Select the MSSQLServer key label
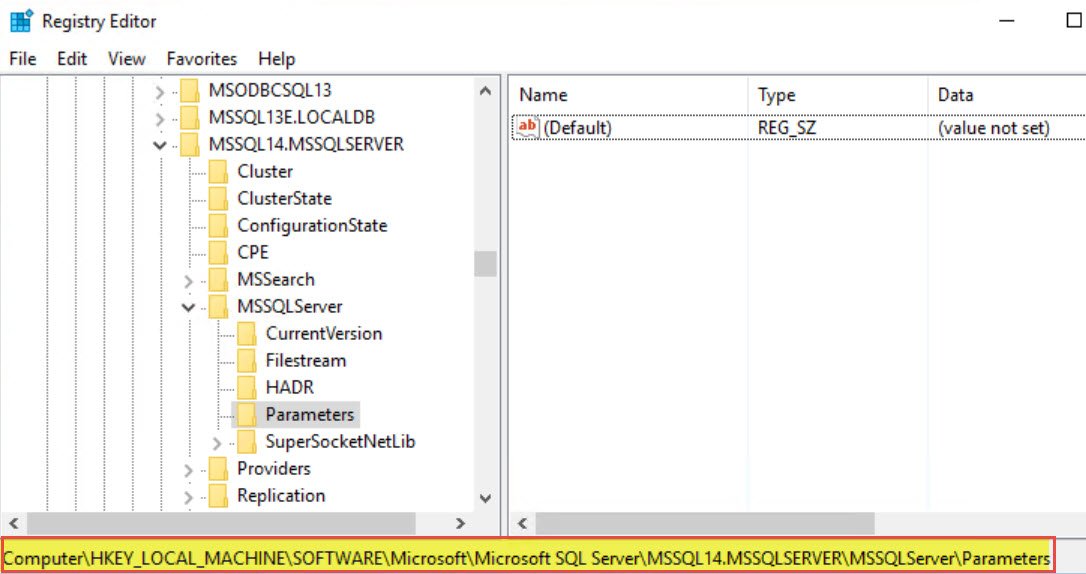This screenshot has width=1086, height=574. [290, 306]
